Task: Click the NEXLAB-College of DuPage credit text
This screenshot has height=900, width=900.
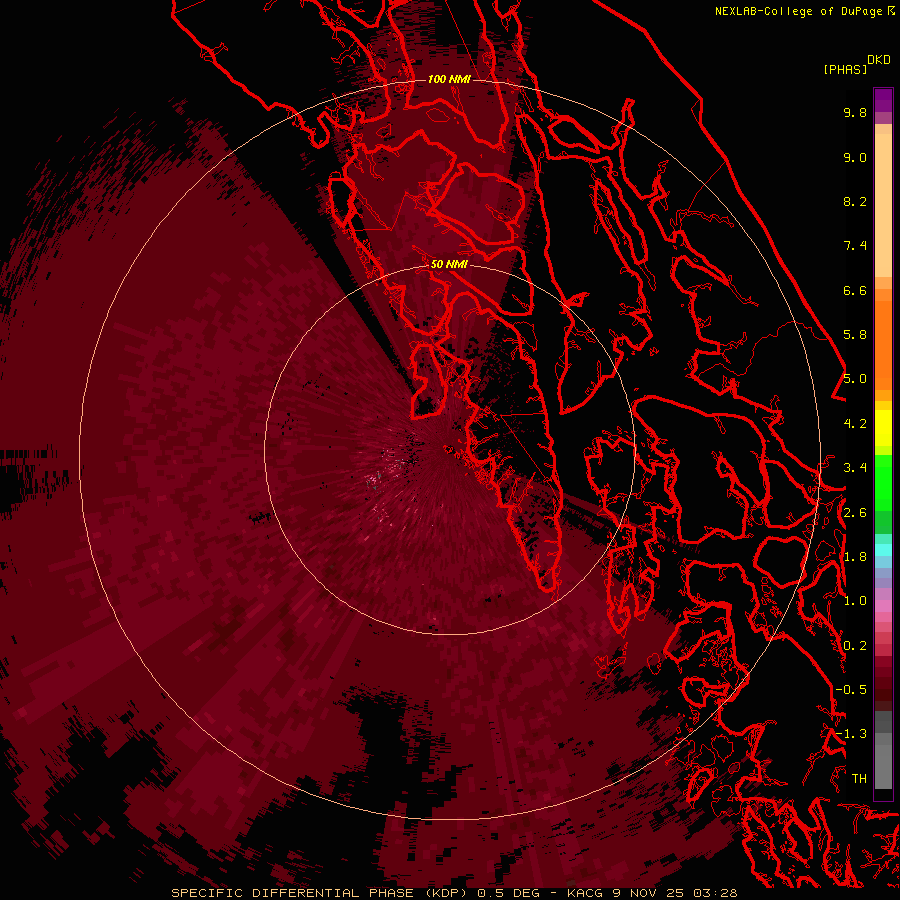Action: coord(798,11)
